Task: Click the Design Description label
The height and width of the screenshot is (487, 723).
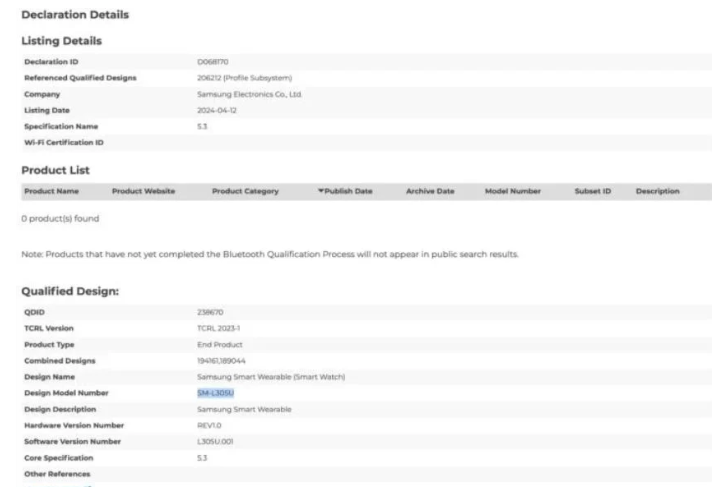Action: coord(60,409)
